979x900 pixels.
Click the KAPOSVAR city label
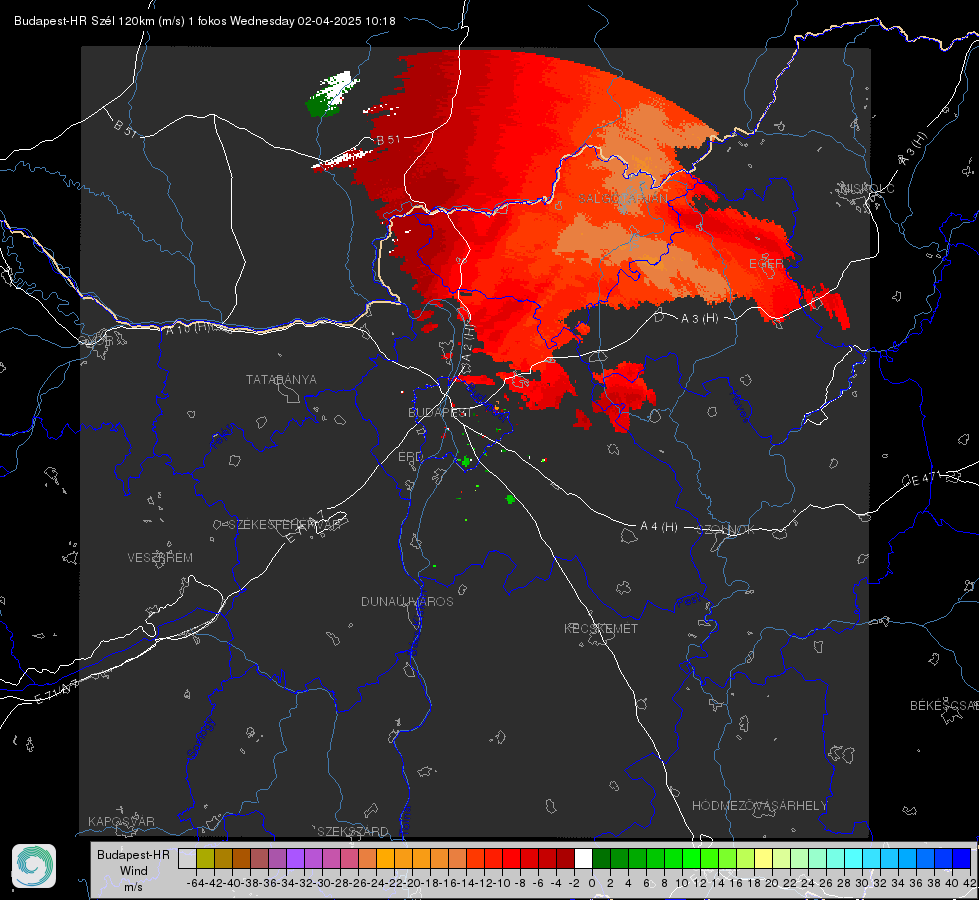[x=121, y=821]
